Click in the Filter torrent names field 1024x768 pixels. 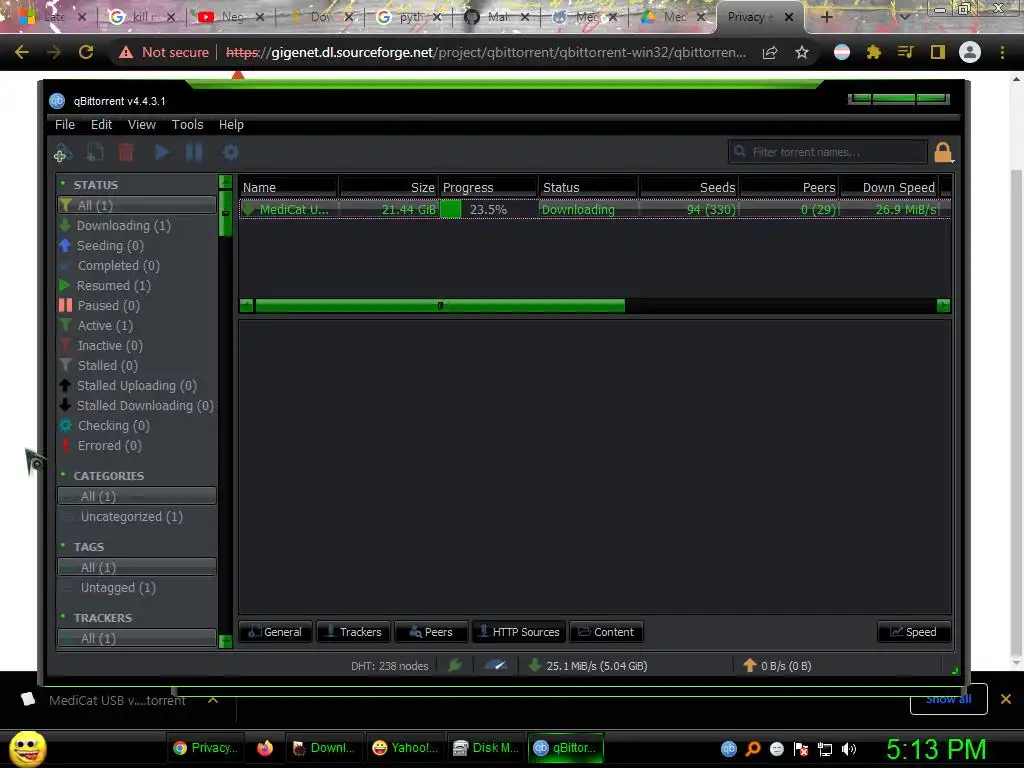827,152
